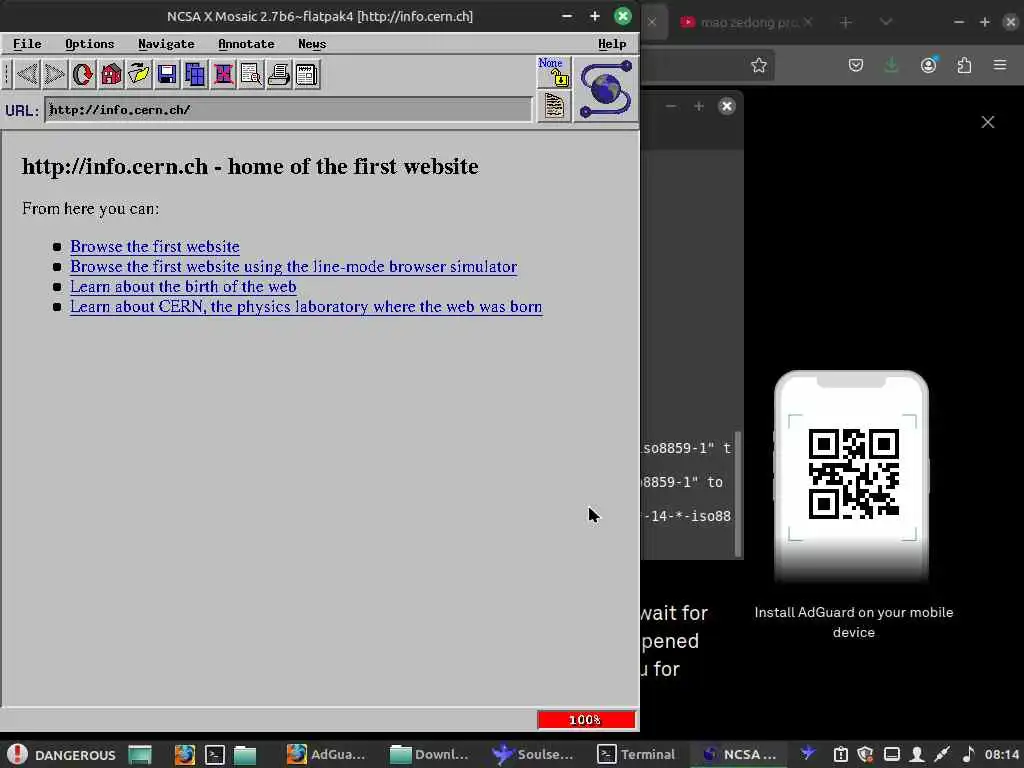
Task: Click the toolbar drag handle at left of Mosaic toolbar
Action: (7, 74)
